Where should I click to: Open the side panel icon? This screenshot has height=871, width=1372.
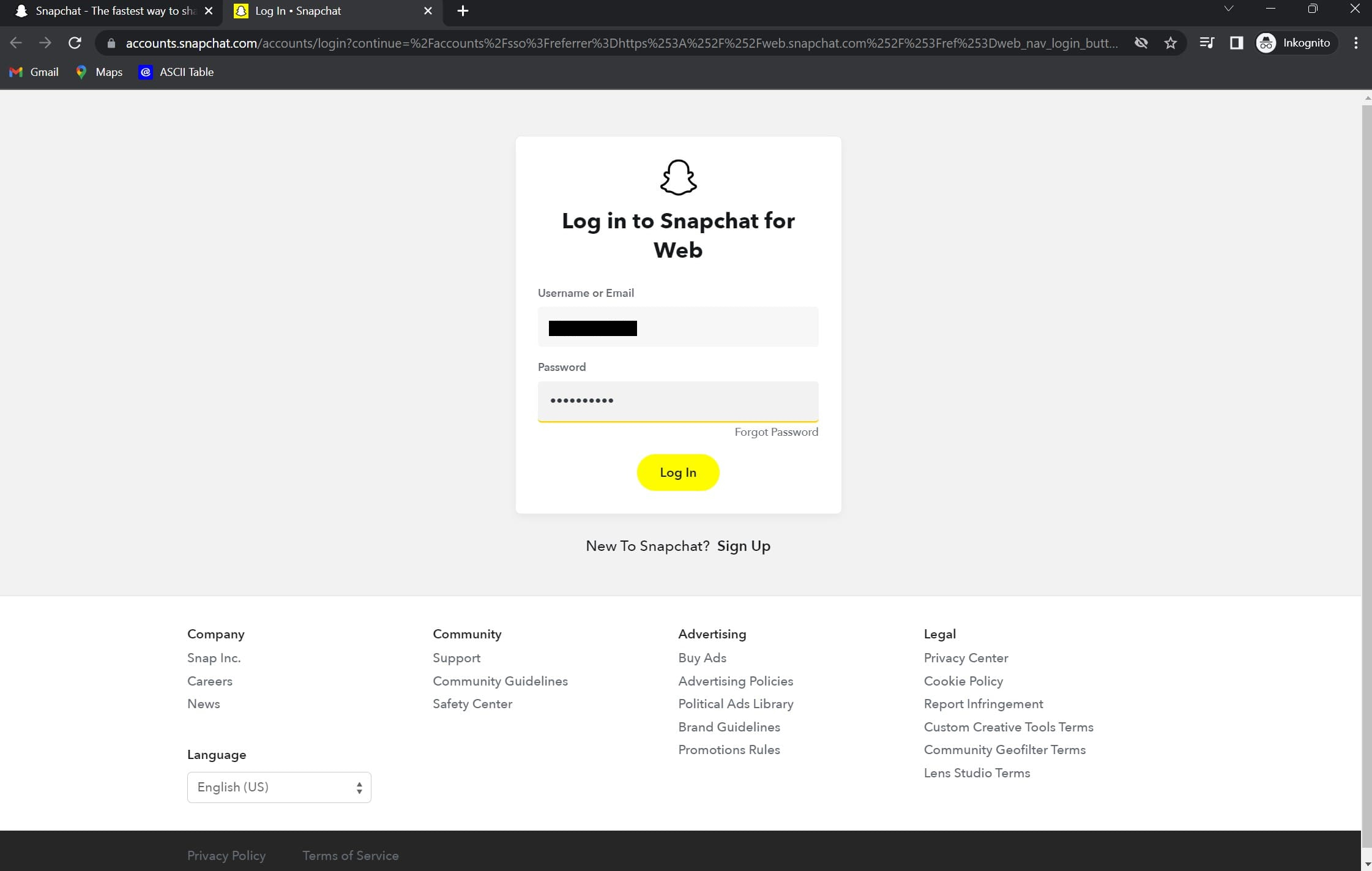[1236, 43]
